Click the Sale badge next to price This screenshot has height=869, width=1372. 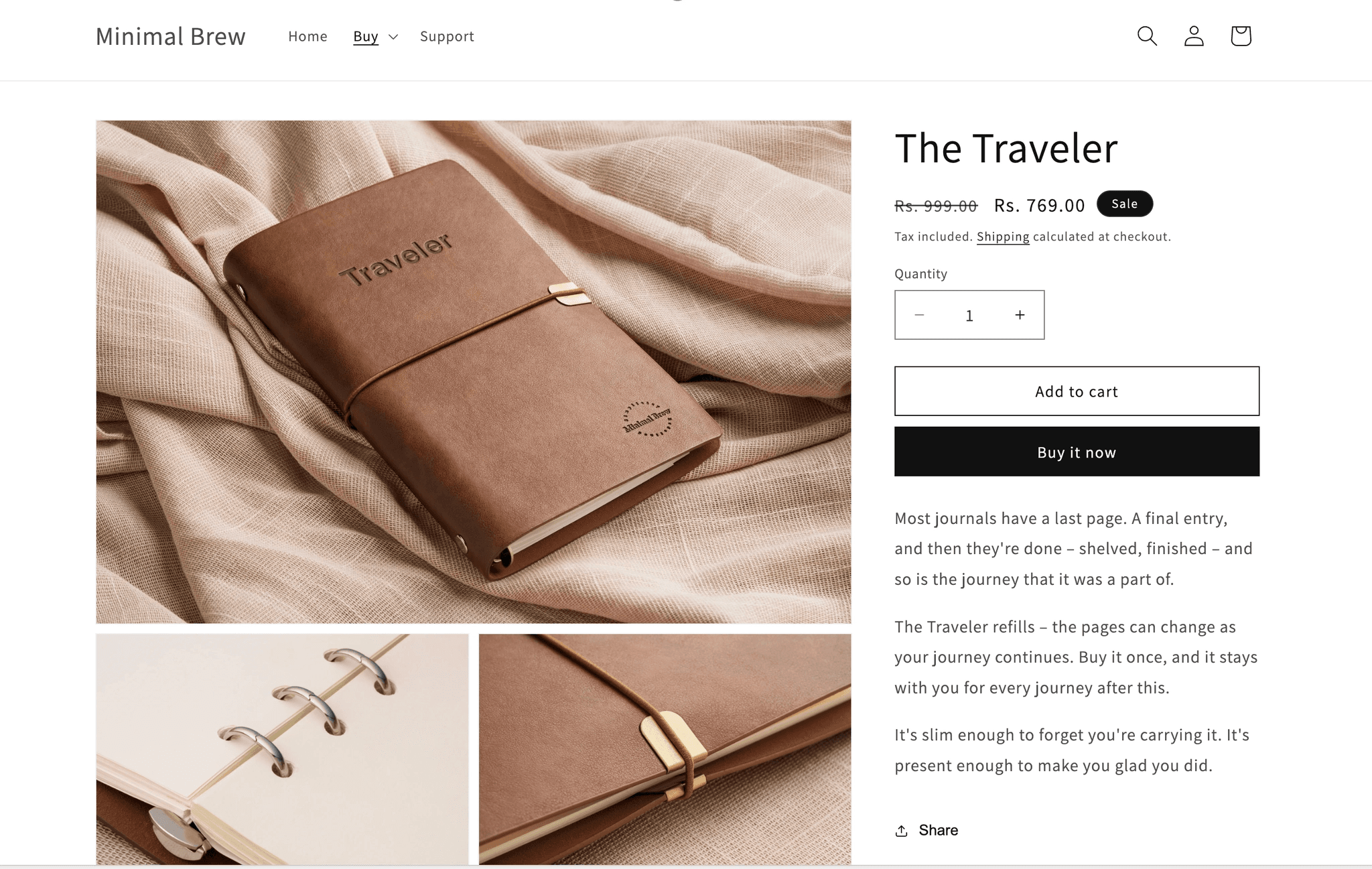pos(1125,204)
